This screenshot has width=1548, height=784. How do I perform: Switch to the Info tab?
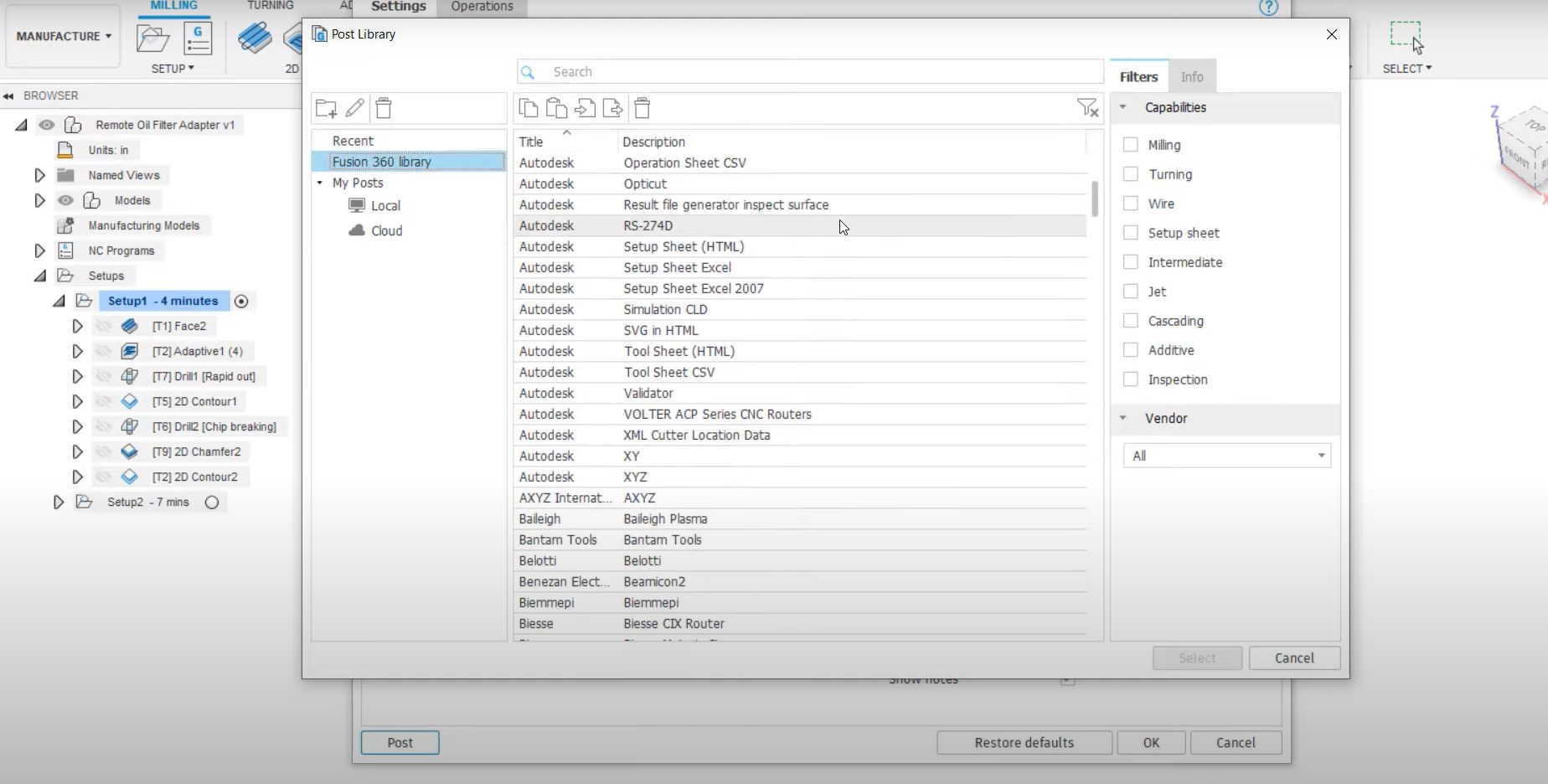1191,77
